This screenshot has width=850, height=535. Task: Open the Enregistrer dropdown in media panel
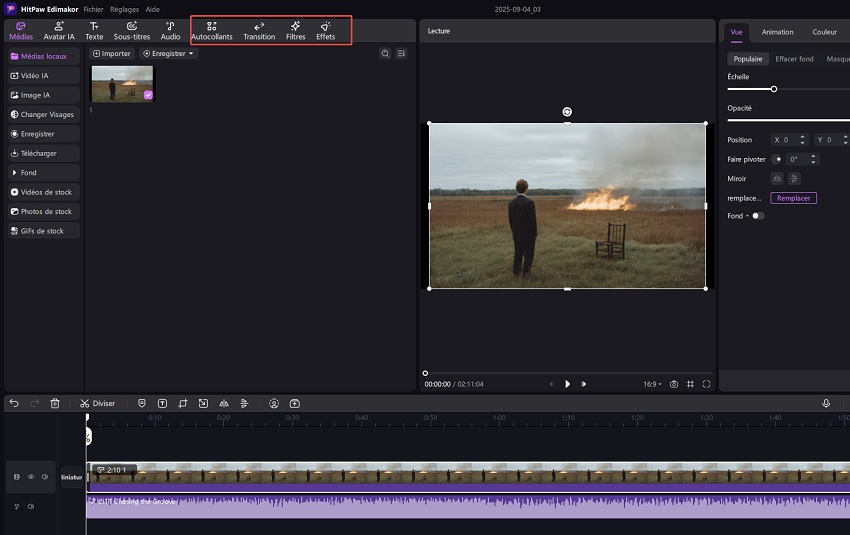click(x=169, y=54)
